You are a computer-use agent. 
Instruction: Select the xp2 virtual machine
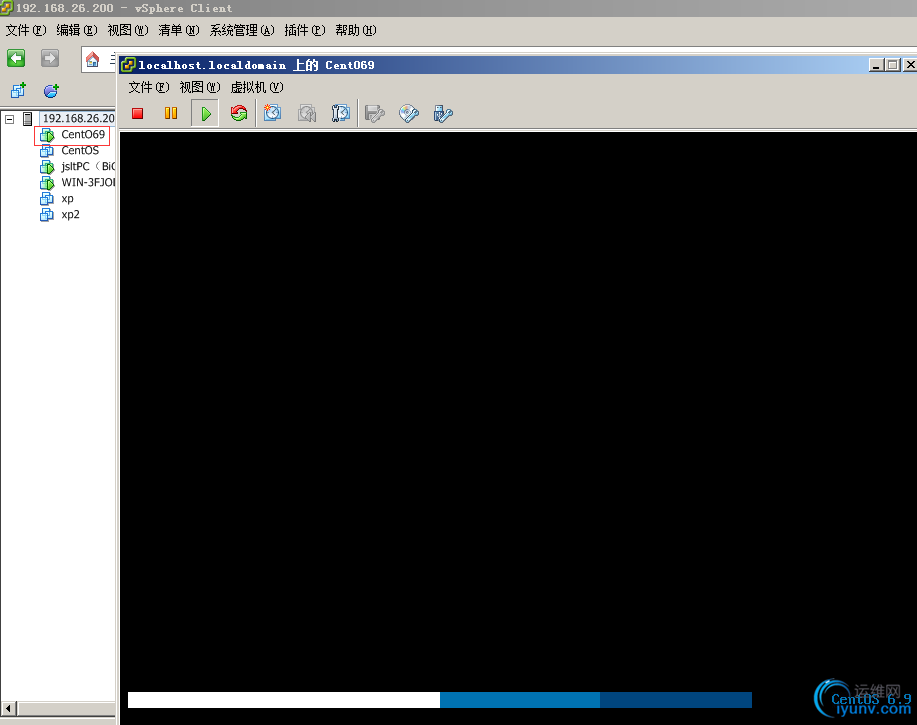70,215
